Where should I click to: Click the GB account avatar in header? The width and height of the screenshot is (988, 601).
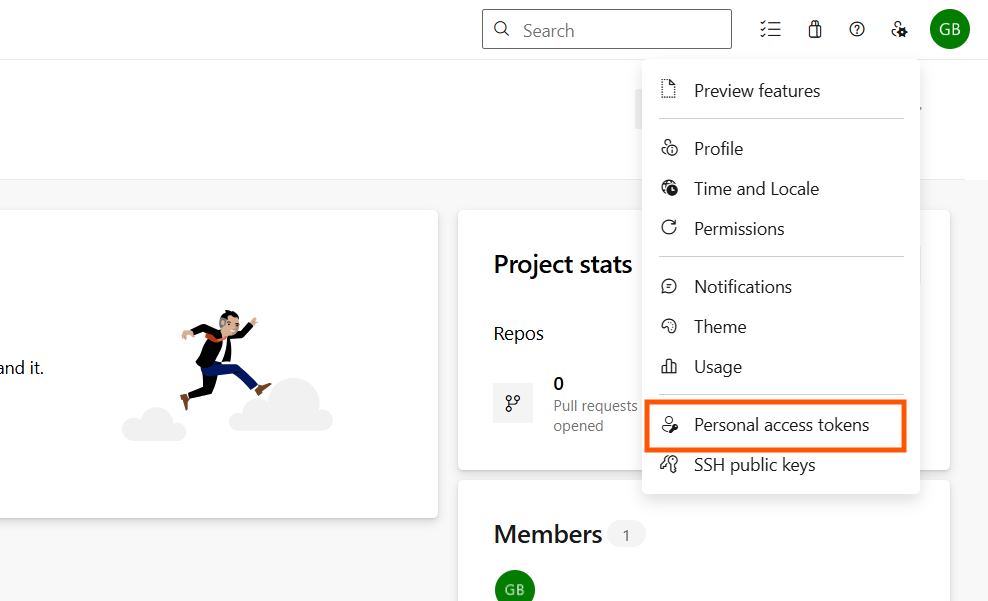(949, 30)
